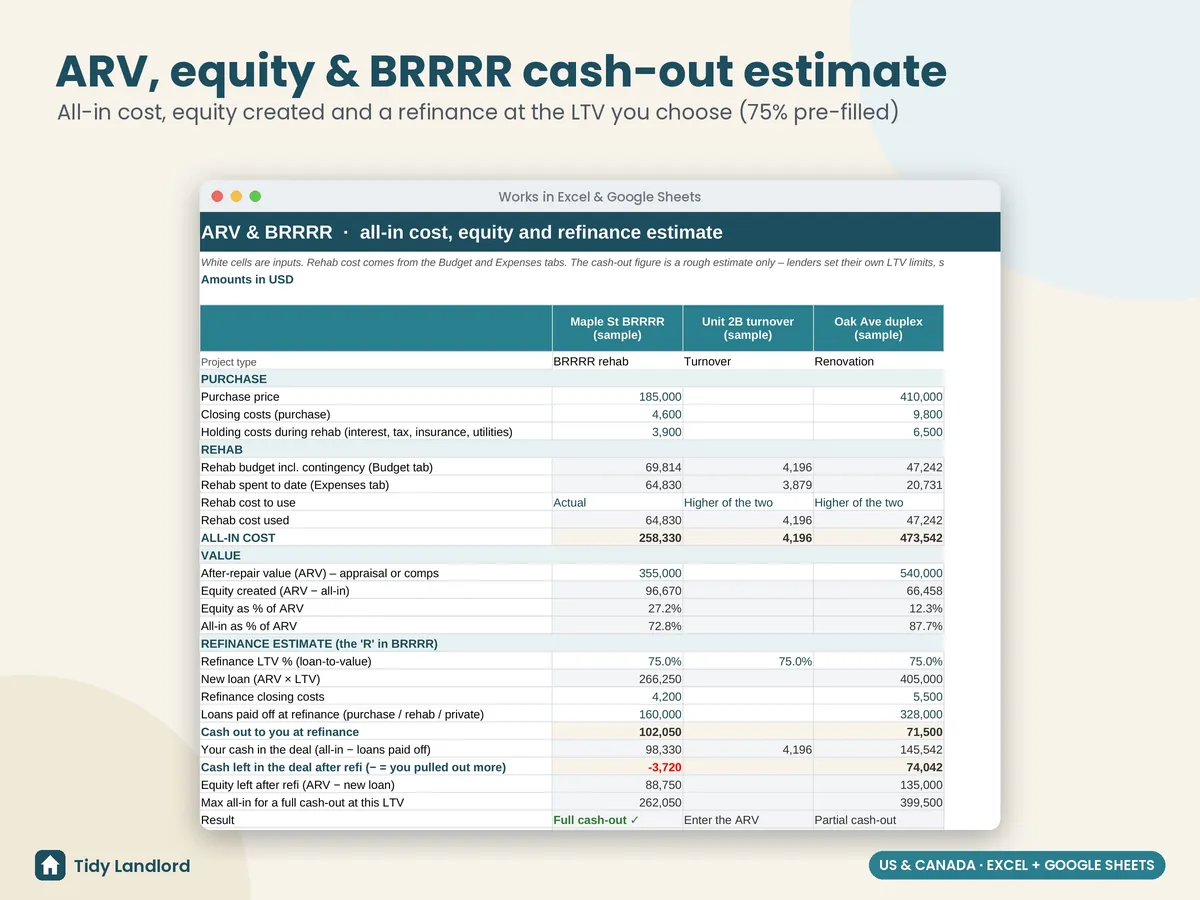
Task: Select cash out value 102,050
Action: coord(617,732)
